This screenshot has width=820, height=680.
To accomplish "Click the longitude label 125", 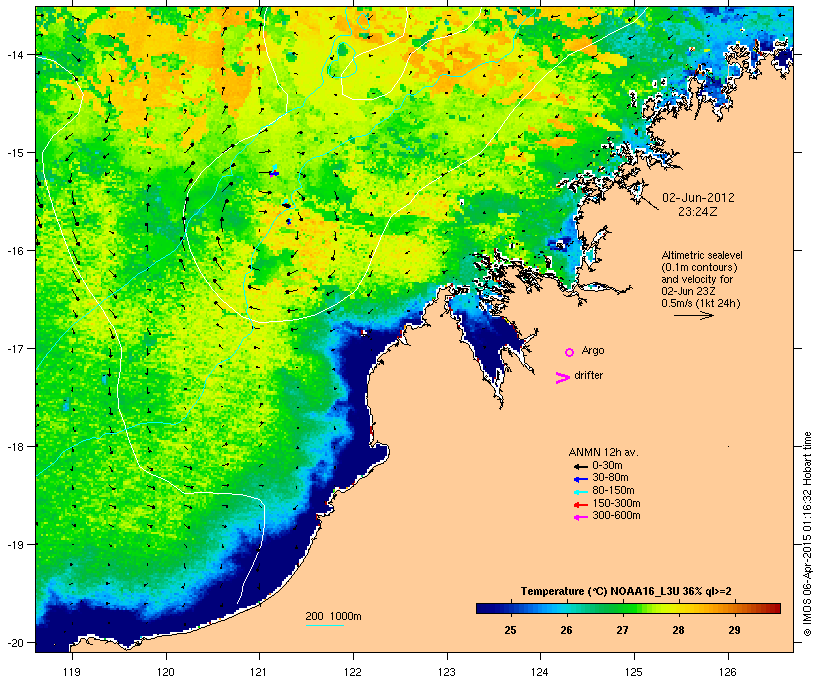I will click(x=634, y=672).
